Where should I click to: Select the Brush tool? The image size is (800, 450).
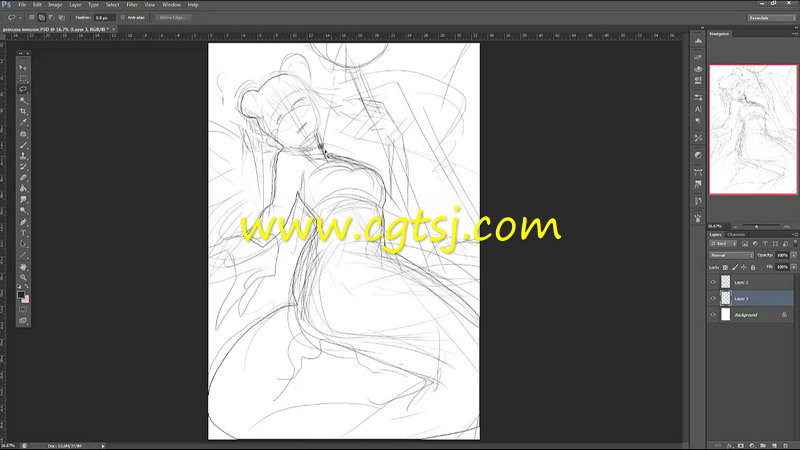(23, 145)
